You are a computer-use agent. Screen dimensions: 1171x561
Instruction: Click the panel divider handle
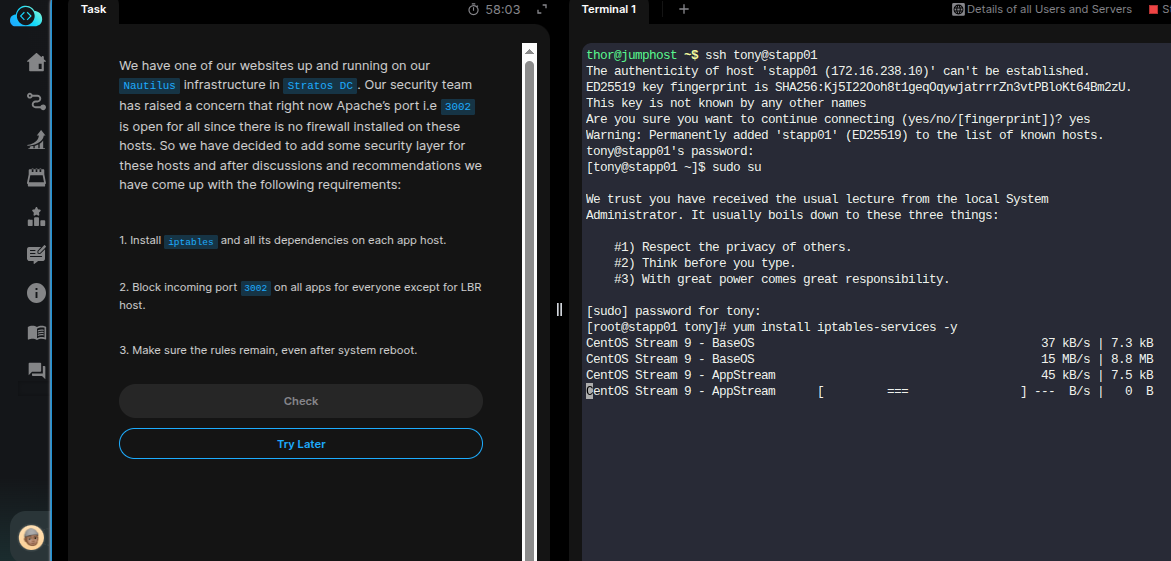click(559, 310)
